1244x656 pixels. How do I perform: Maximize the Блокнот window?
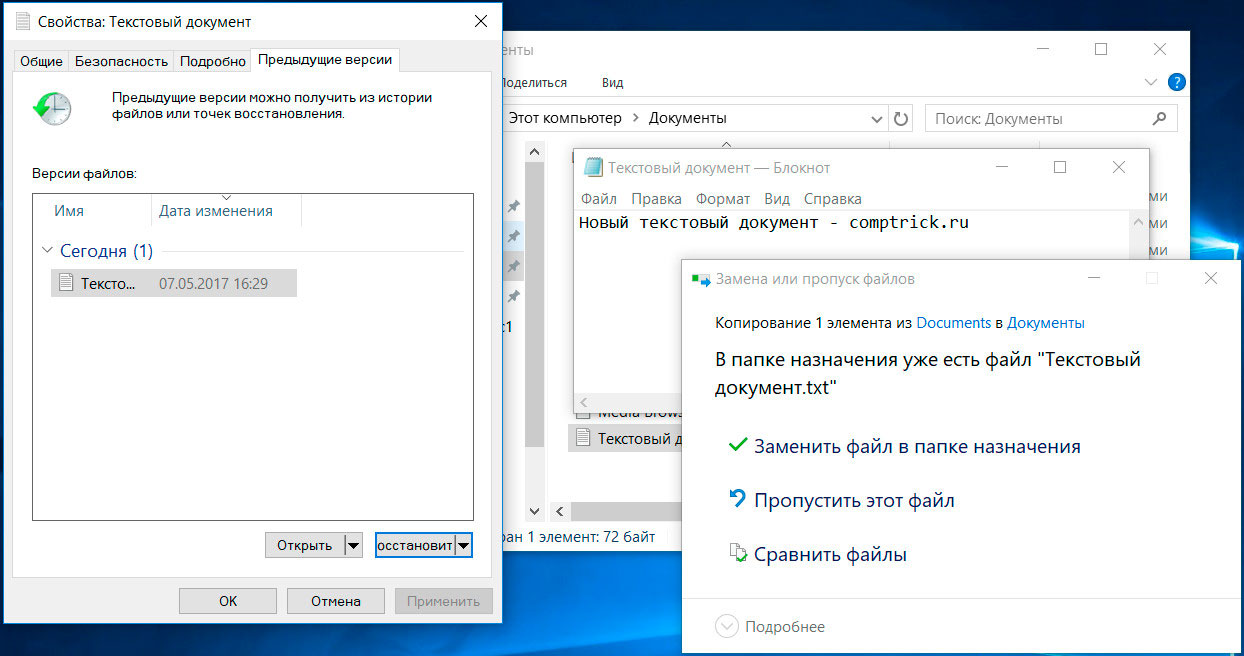[x=1060, y=167]
